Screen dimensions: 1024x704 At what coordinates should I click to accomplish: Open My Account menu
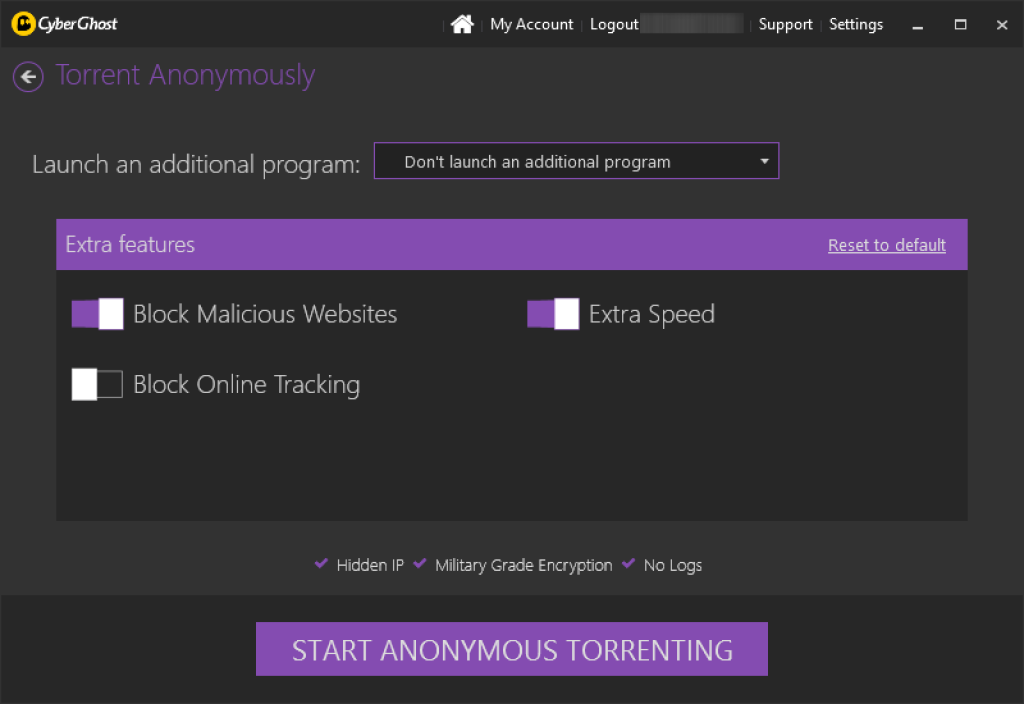point(532,24)
